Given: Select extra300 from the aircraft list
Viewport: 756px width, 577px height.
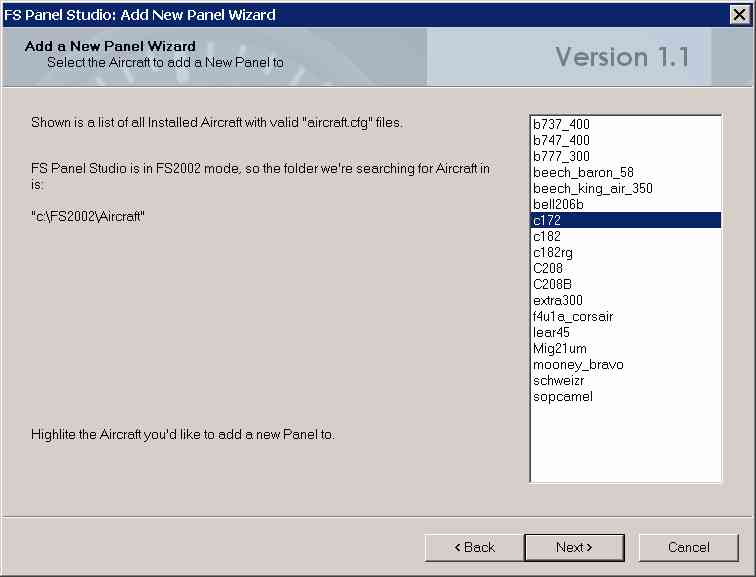Looking at the screenshot, I should pos(625,300).
